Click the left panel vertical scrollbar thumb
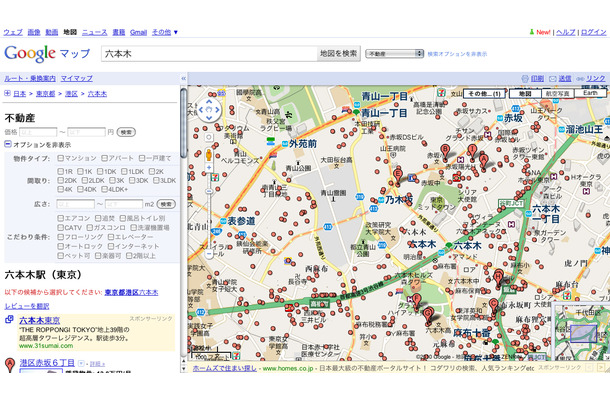 coord(184,121)
